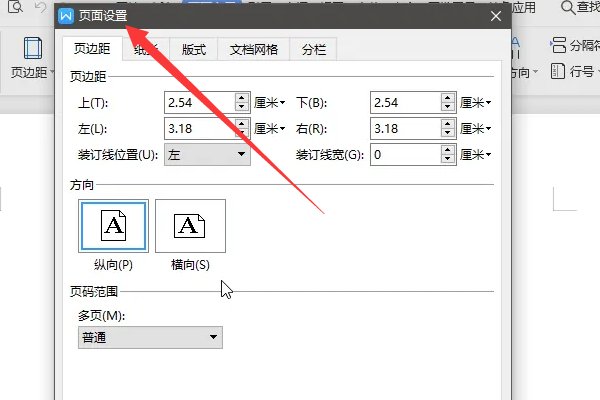Click the 下(B) margin input field
This screenshot has width=600, height=400.
[406, 103]
